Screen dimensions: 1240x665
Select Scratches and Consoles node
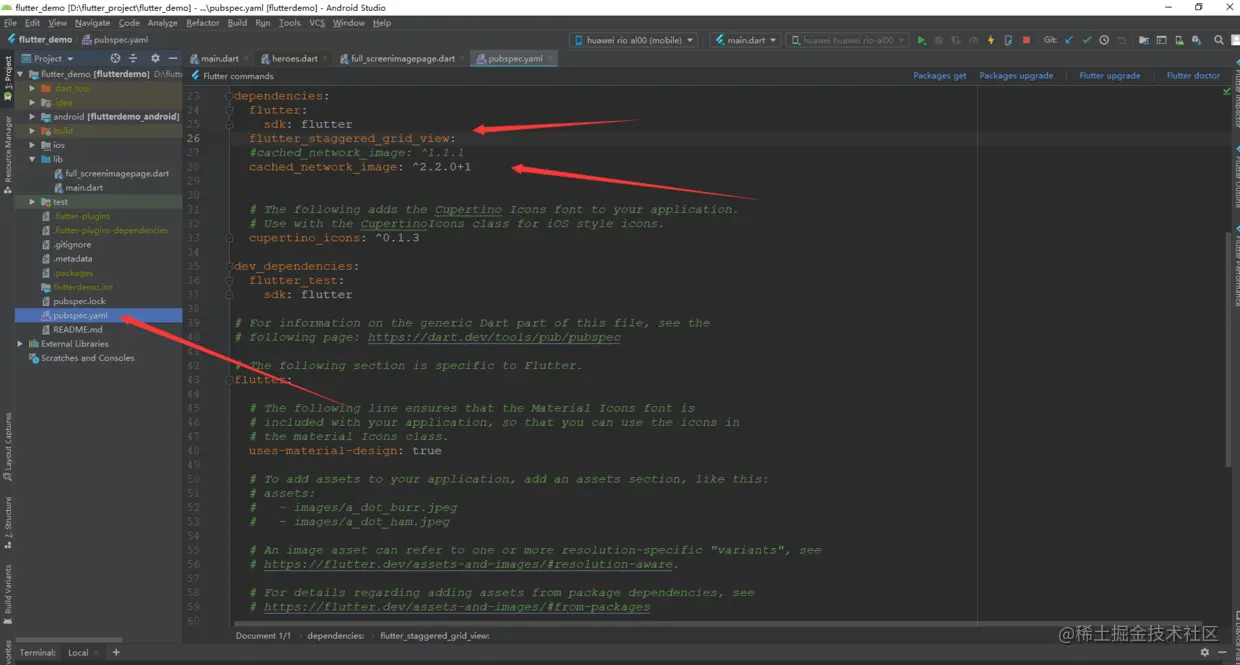pyautogui.click(x=87, y=358)
